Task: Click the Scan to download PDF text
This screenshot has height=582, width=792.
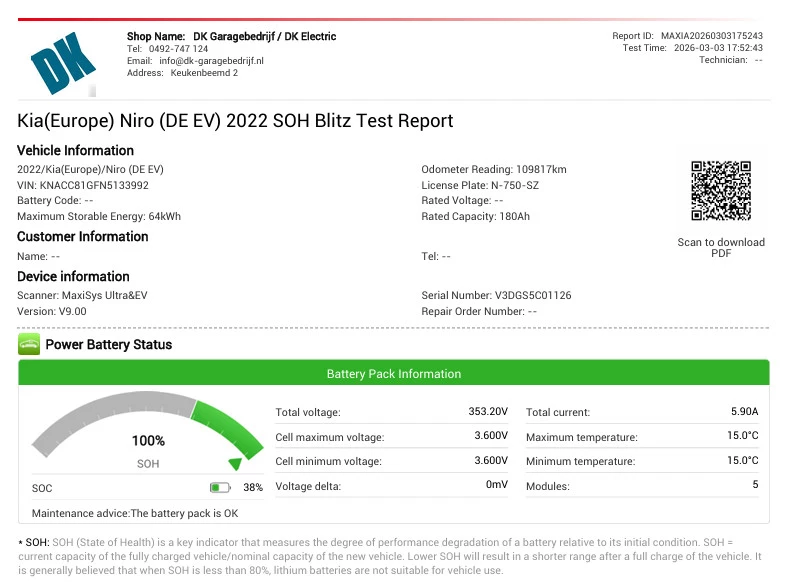Action: (721, 248)
